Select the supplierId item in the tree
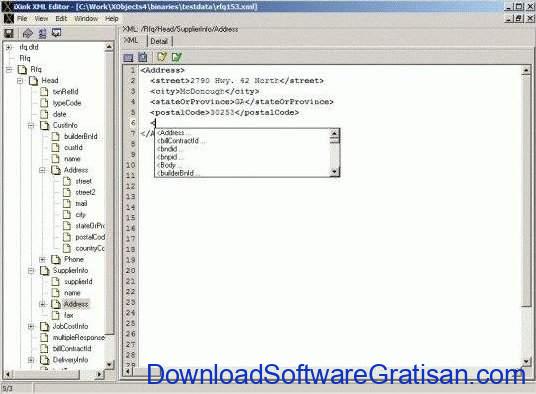This screenshot has height=394, width=536. [x=78, y=282]
